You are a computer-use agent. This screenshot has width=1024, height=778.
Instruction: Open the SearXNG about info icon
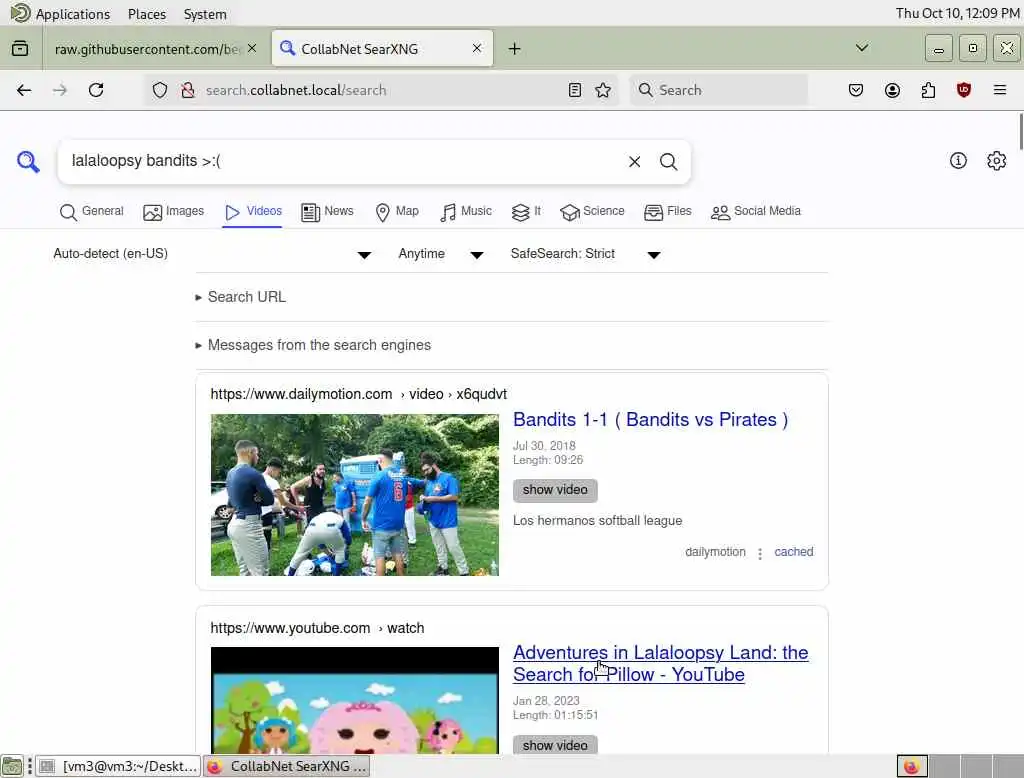tap(958, 161)
